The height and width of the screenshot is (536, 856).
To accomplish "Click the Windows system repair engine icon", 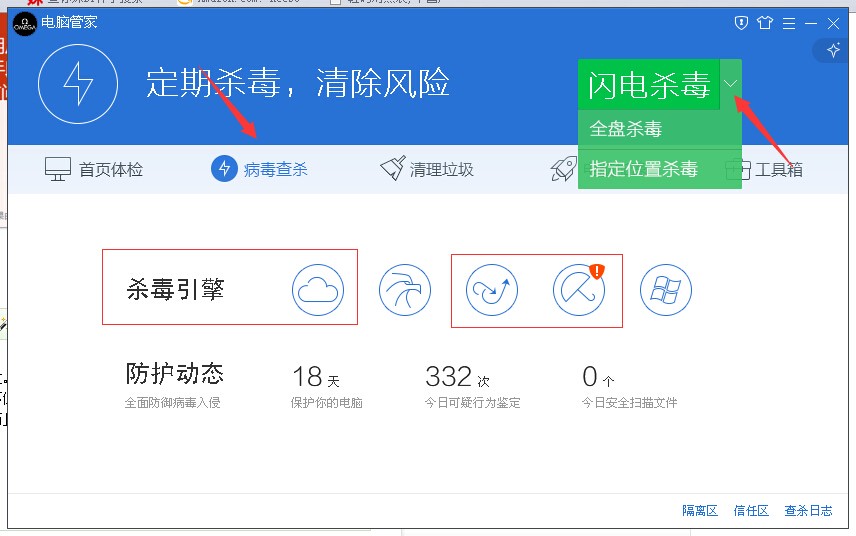I will [x=666, y=290].
